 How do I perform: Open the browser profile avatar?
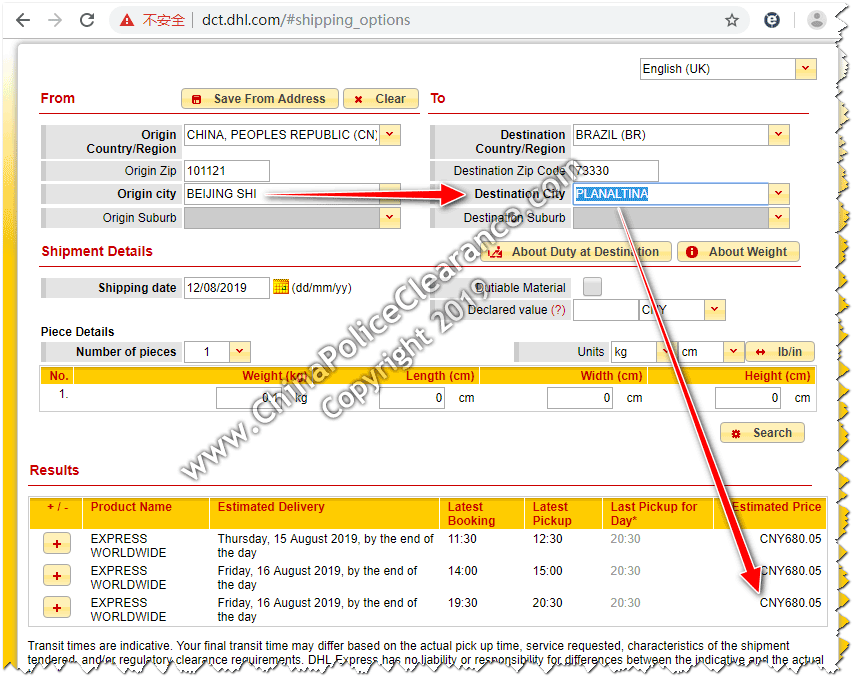(816, 21)
